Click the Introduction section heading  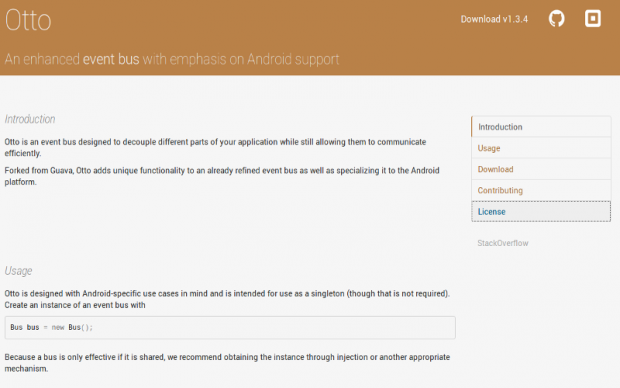click(x=30, y=119)
